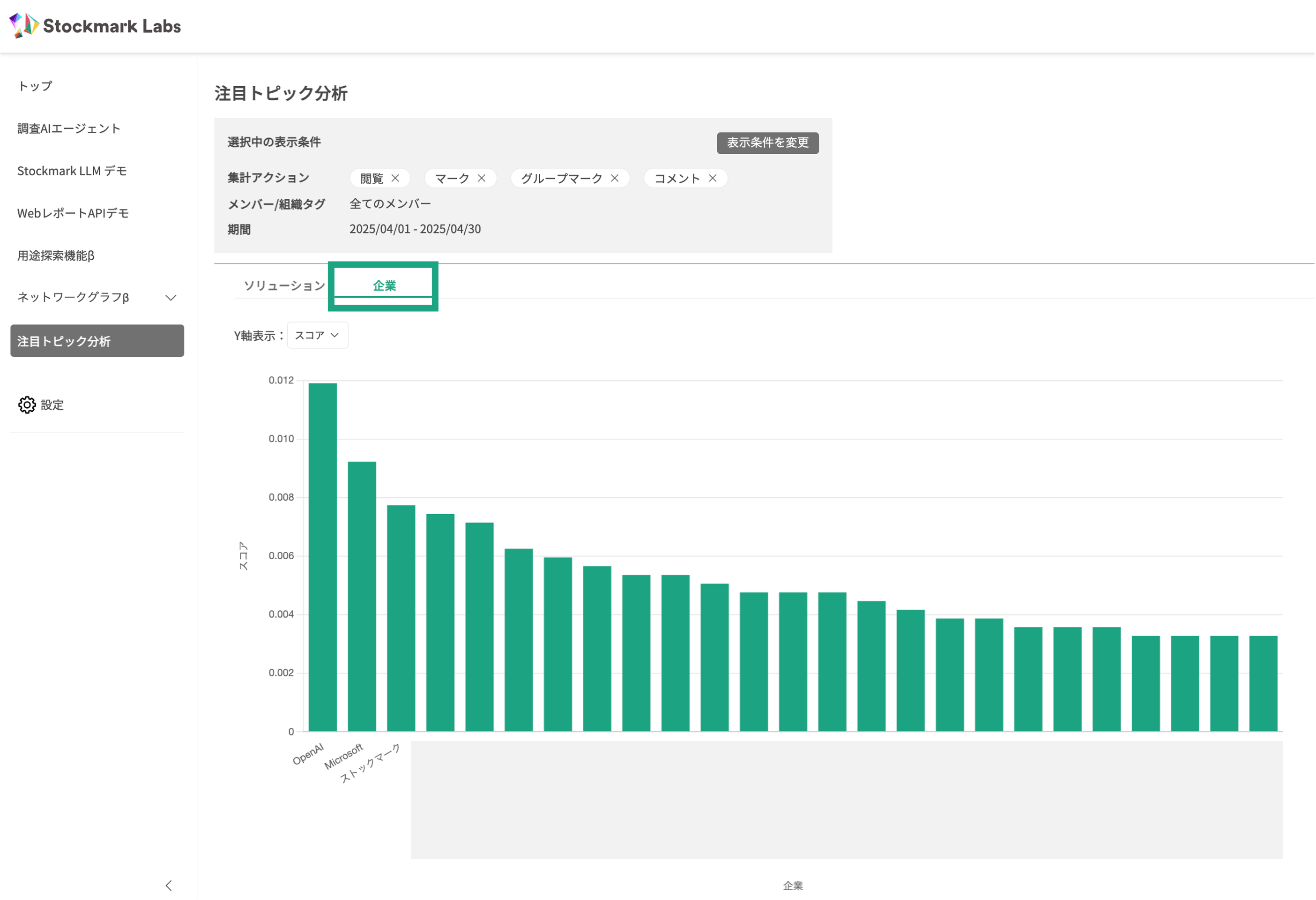Open 調査AIエージェント in sidebar

point(68,128)
